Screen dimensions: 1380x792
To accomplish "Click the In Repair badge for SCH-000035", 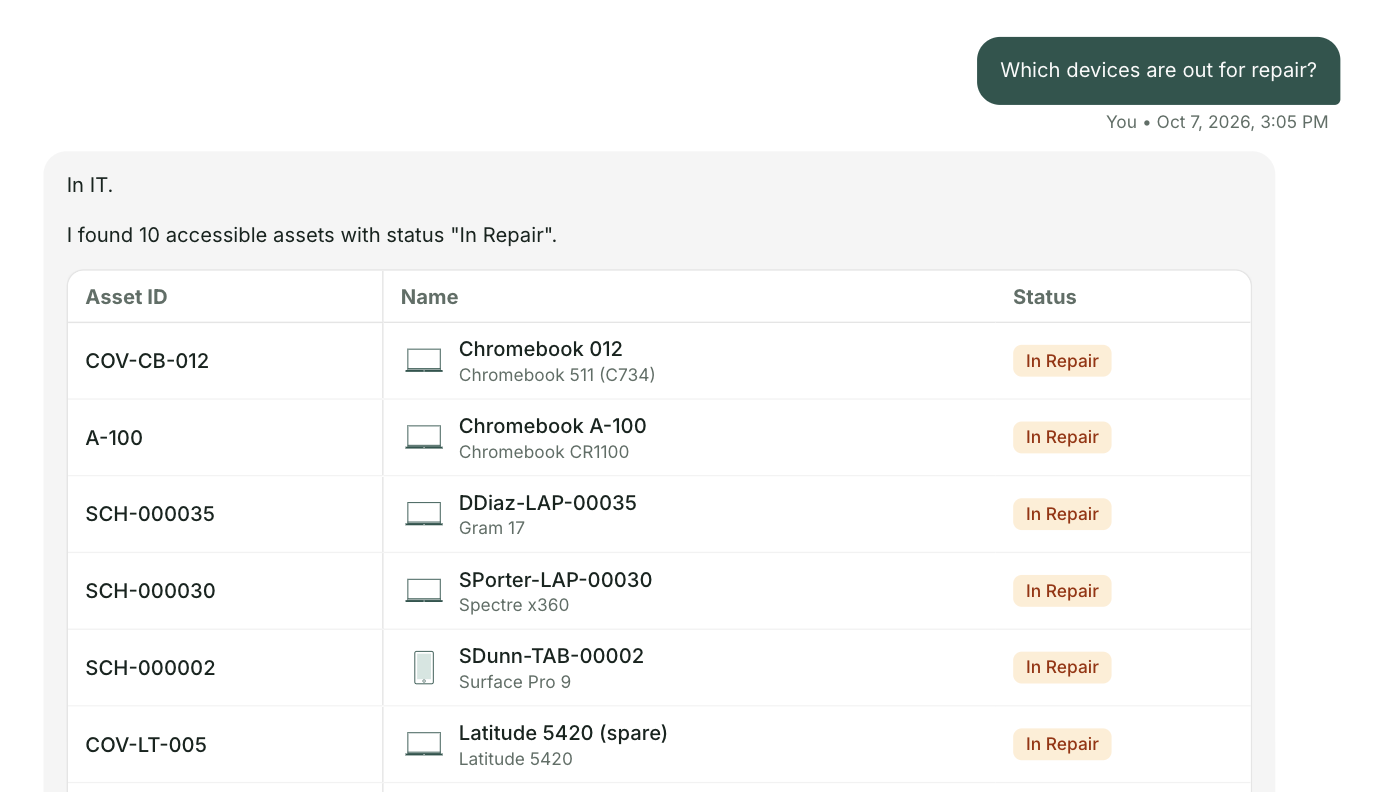I will (x=1062, y=514).
